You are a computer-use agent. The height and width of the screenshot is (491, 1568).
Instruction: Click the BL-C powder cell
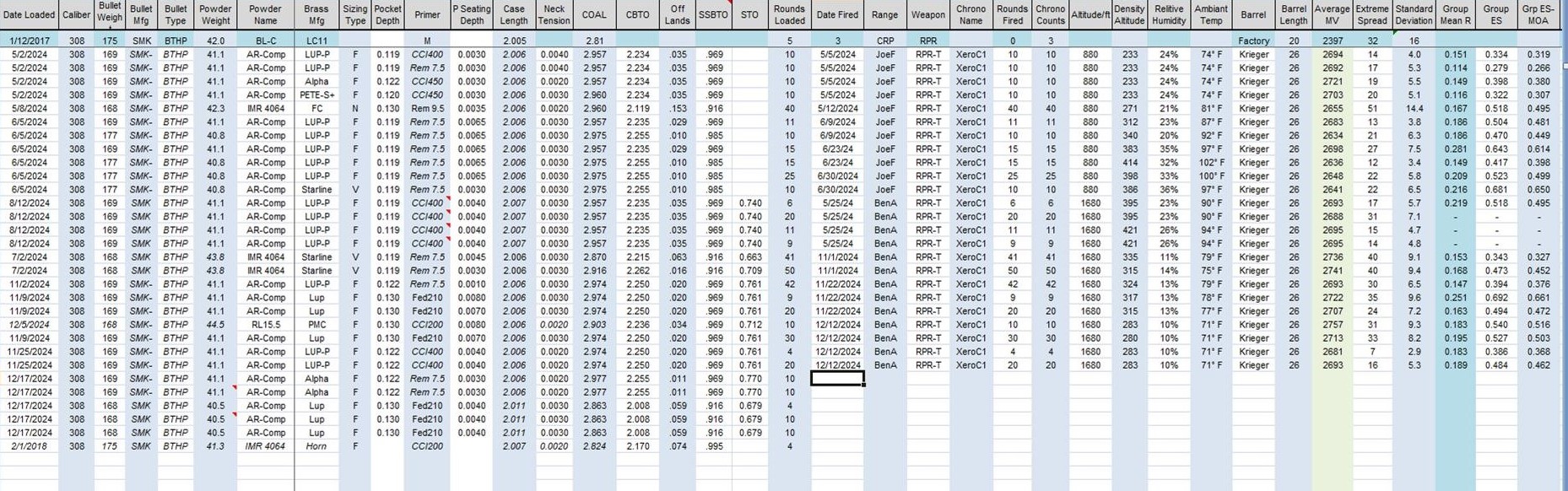pos(265,40)
